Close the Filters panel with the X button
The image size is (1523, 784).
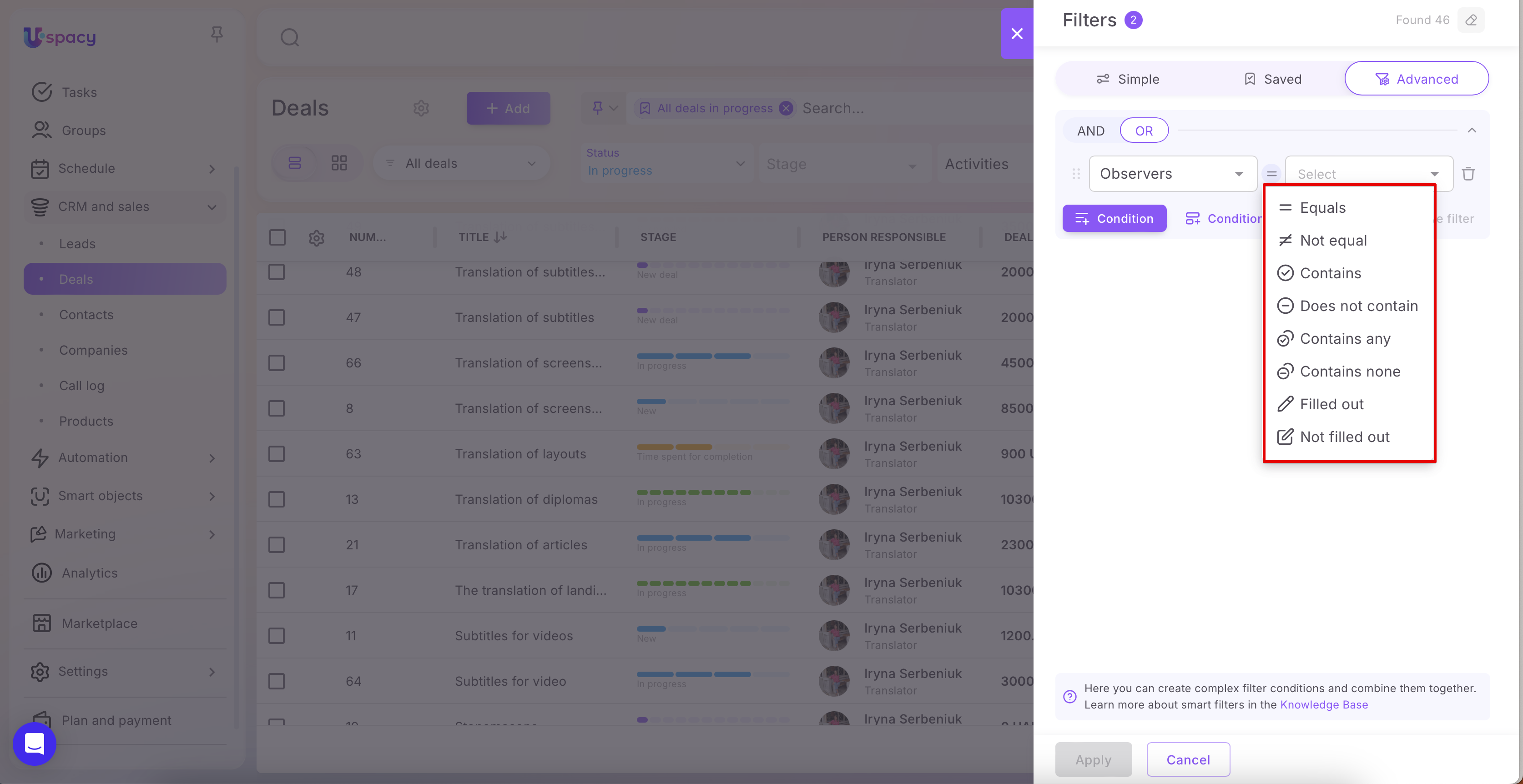(x=1017, y=34)
